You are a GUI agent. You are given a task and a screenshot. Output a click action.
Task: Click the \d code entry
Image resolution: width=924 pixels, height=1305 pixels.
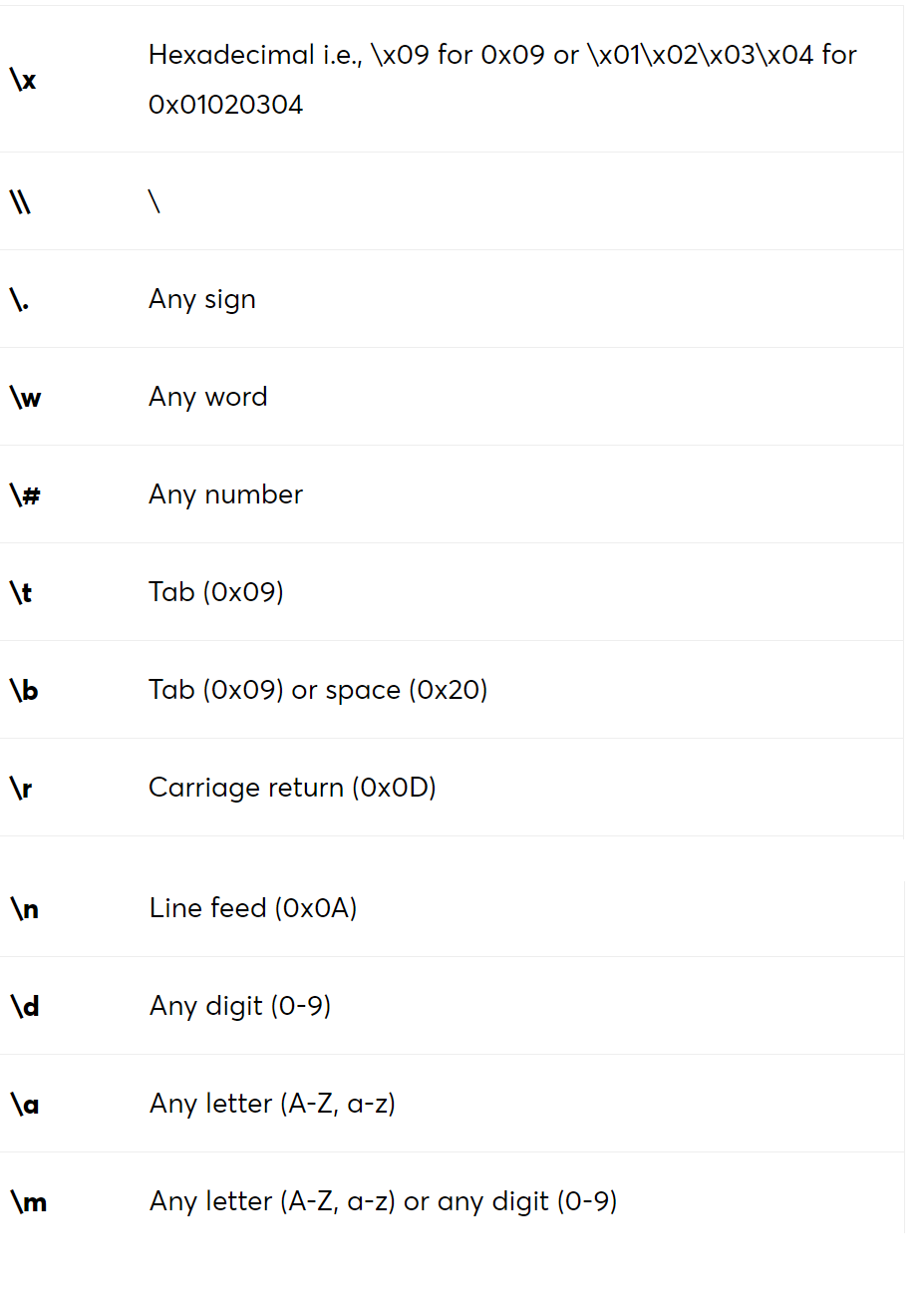coord(25,1006)
